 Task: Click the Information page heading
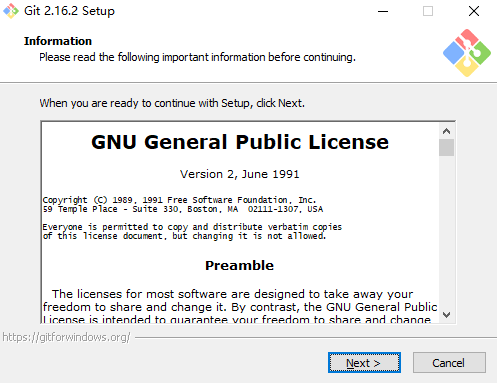(x=58, y=41)
